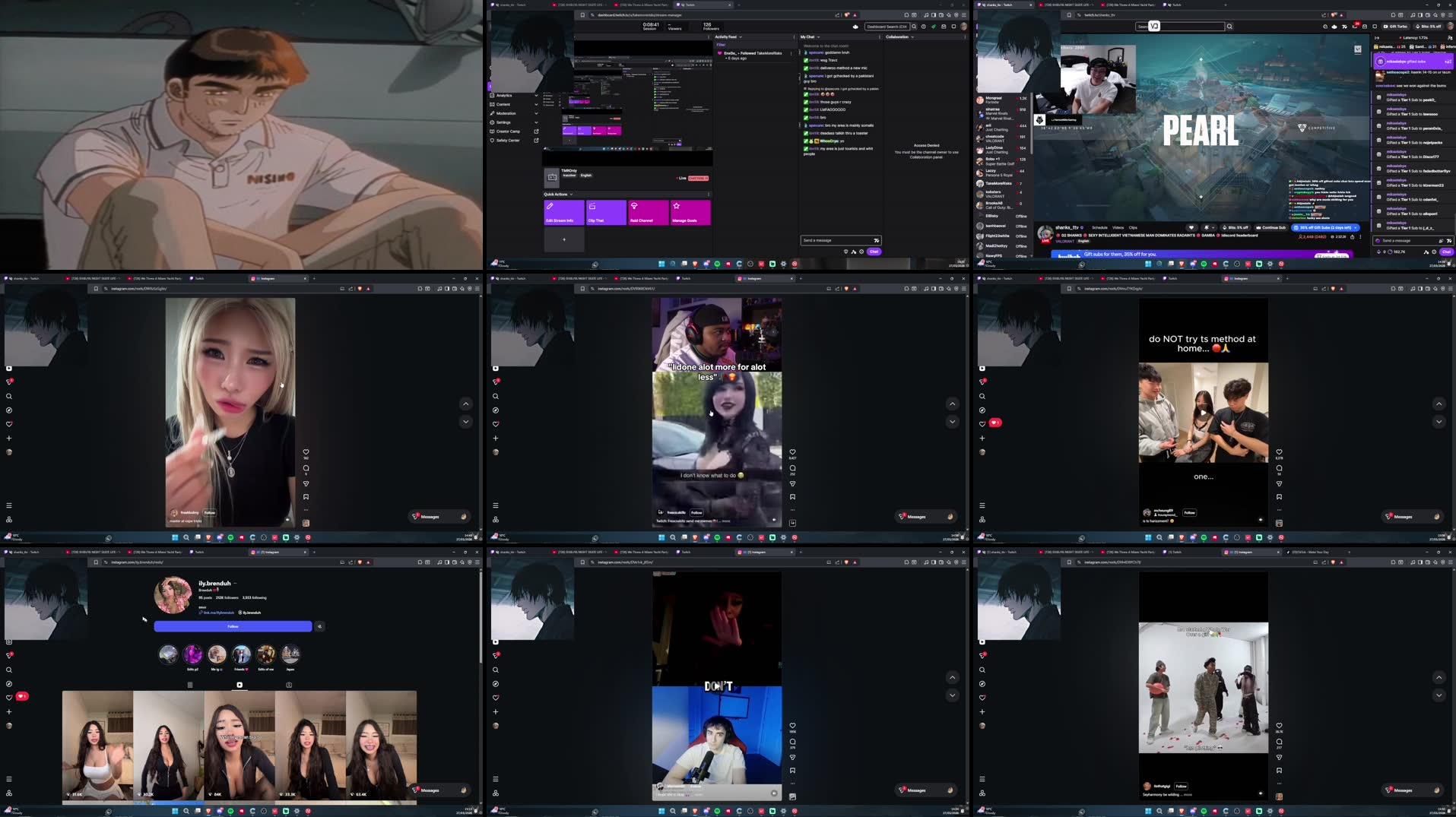Open chat settings gear in dashboard My Chat

pos(861,252)
